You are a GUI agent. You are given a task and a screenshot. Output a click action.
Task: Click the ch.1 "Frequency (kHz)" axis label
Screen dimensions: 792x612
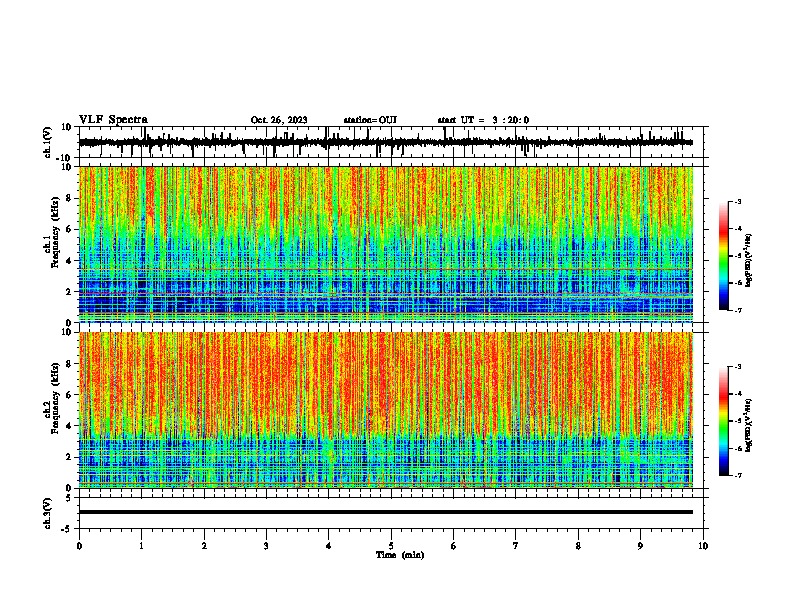click(55, 232)
